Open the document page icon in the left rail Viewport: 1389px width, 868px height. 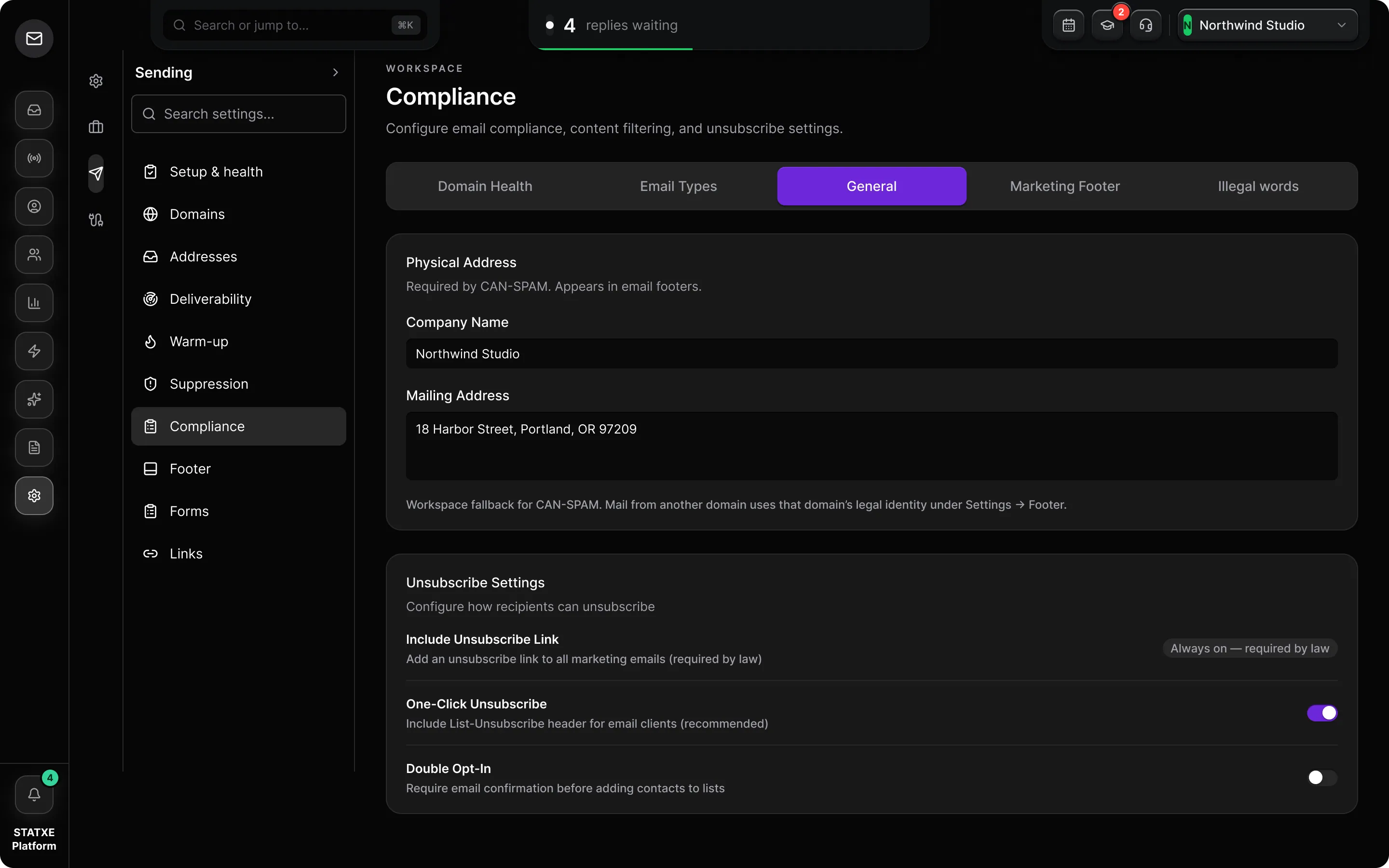(34, 448)
